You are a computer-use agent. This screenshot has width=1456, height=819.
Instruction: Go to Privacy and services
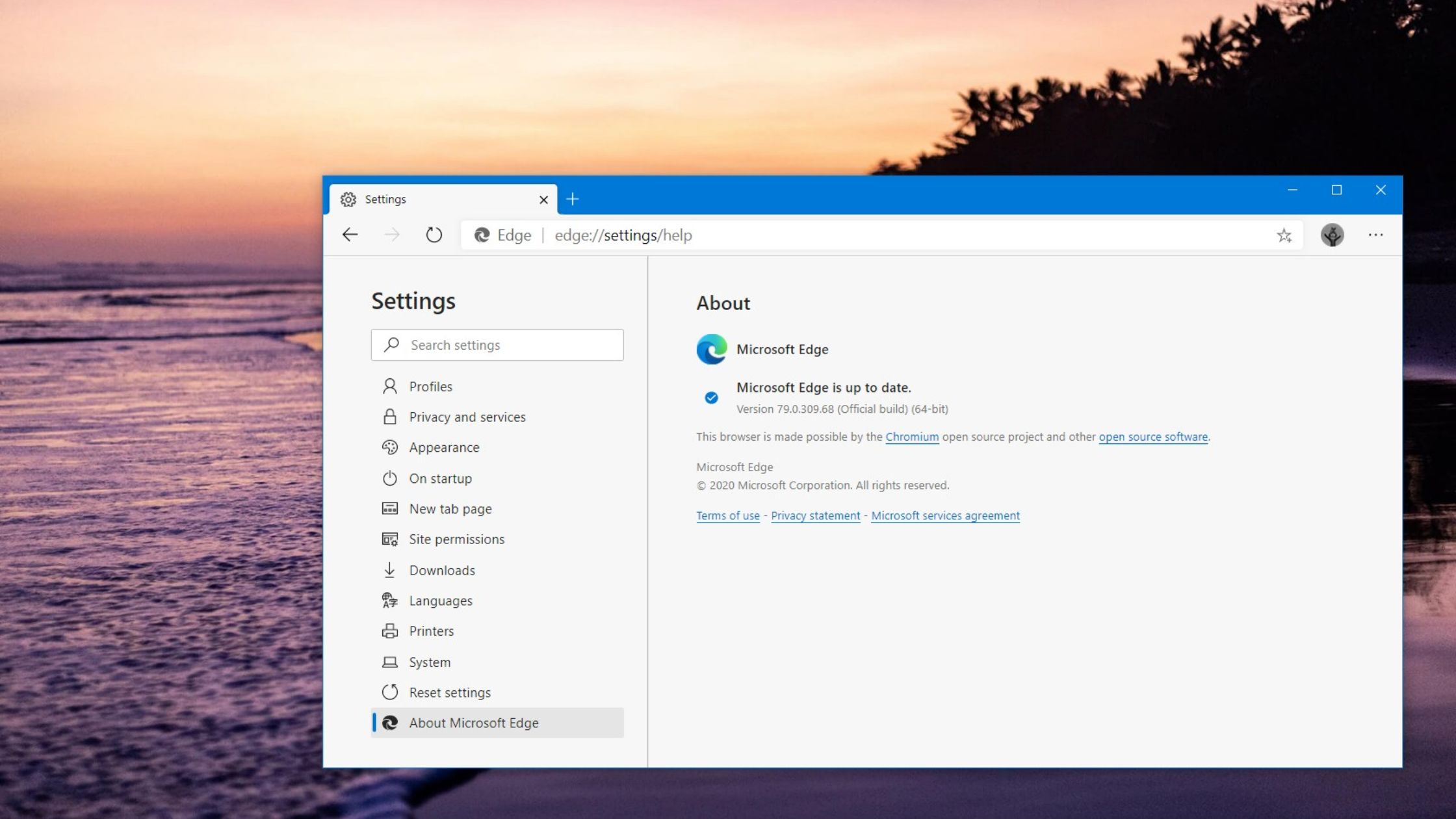pyautogui.click(x=467, y=417)
